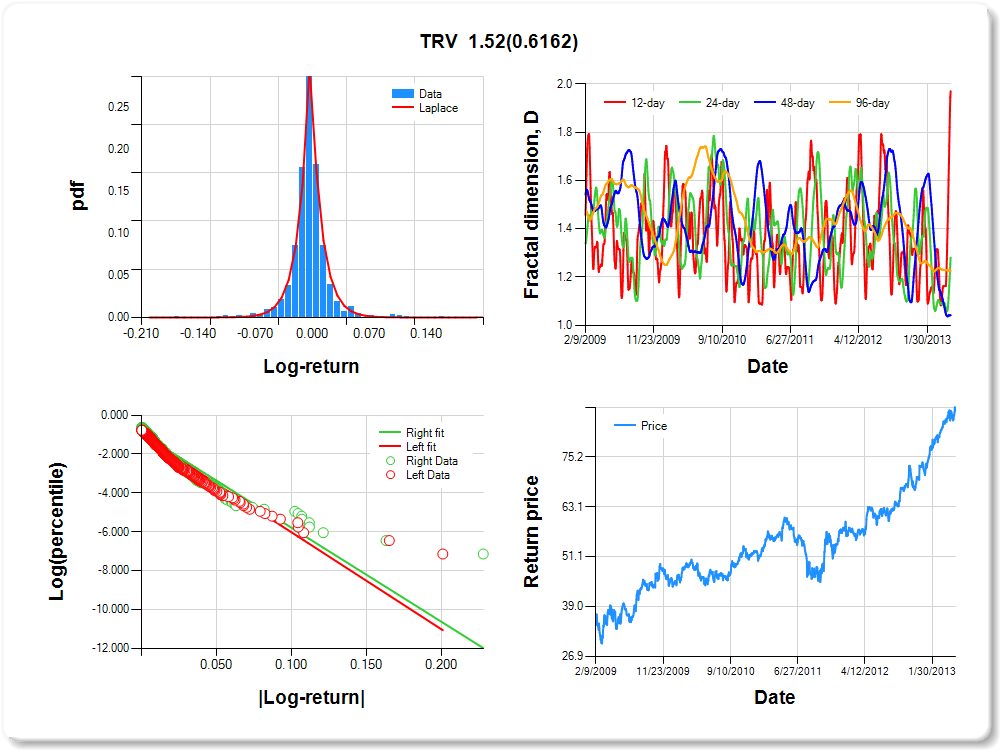Click the Right fit legend label
1000x750 pixels.
[x=425, y=432]
